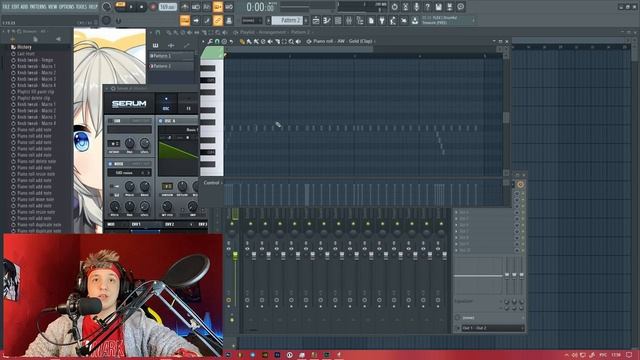The image size is (640, 360).
Task: Click the time display 0:00:00
Action: (260, 7)
